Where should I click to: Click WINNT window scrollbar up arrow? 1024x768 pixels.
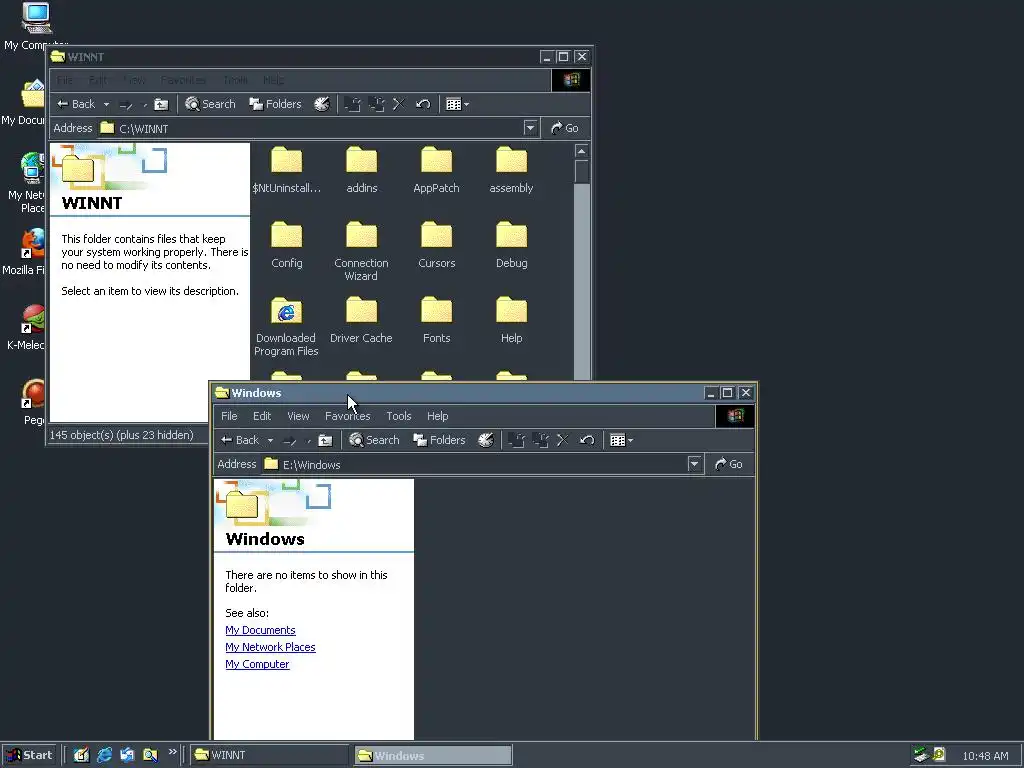click(581, 151)
